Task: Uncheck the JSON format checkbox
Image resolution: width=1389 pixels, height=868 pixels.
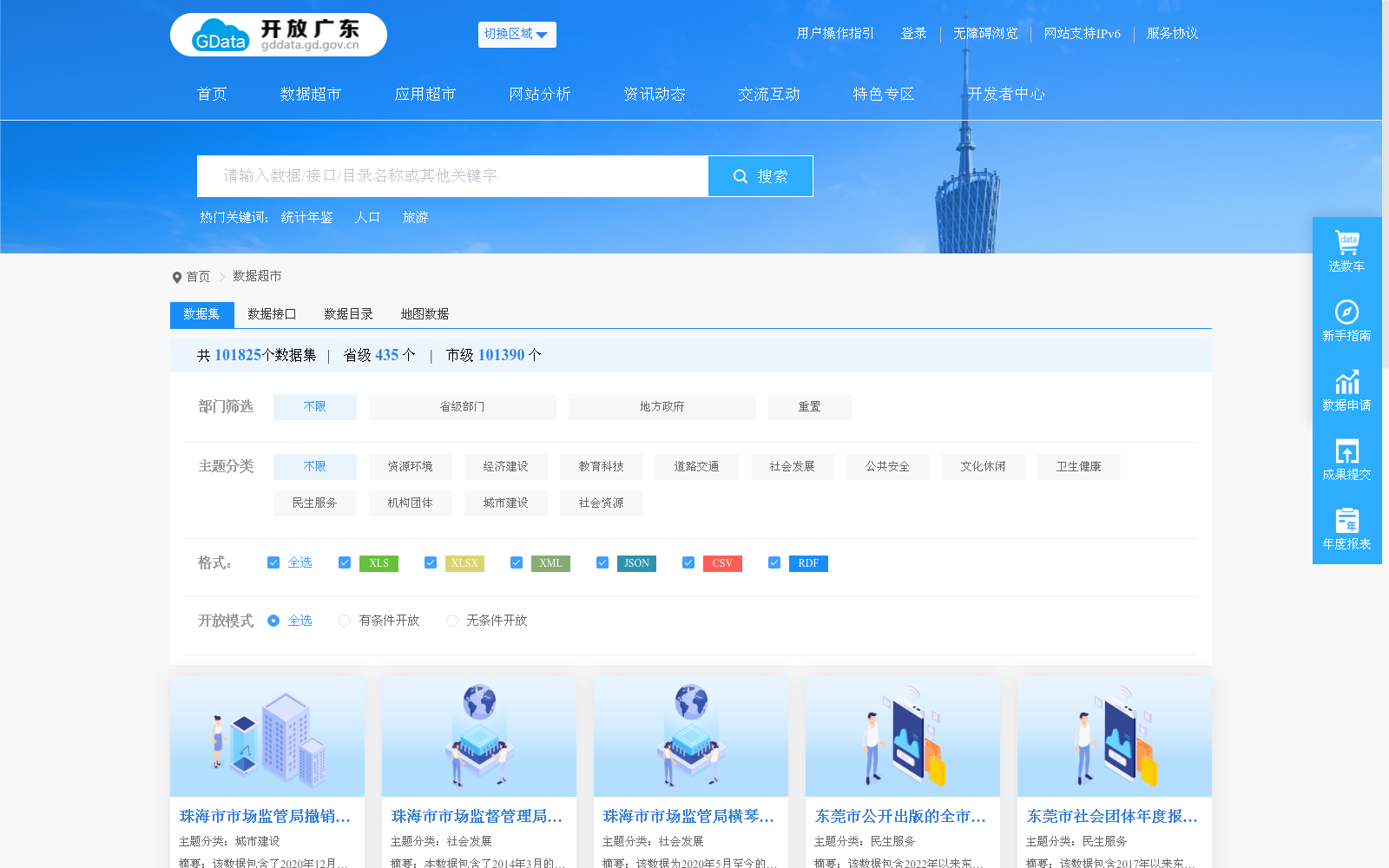Action: coord(602,562)
